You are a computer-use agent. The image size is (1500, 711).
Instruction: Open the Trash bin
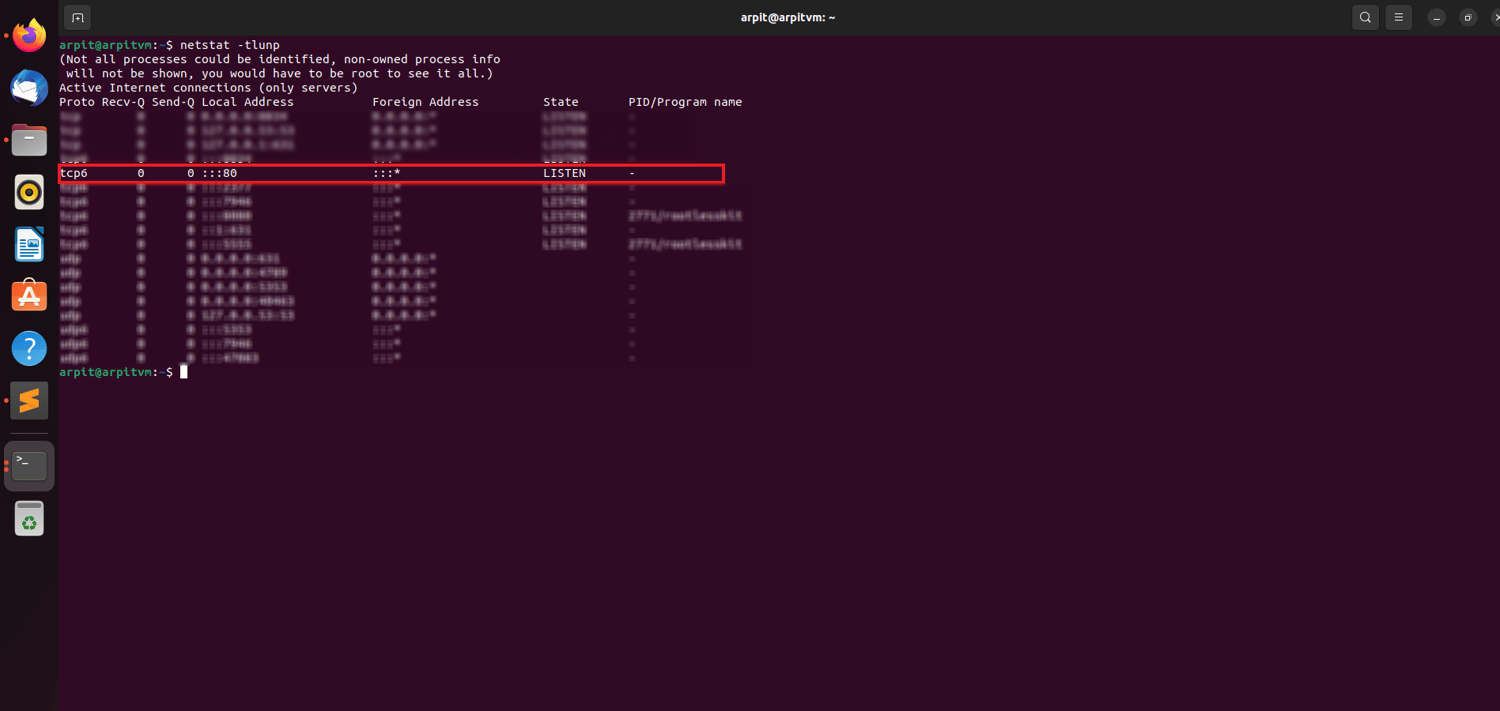(29, 518)
